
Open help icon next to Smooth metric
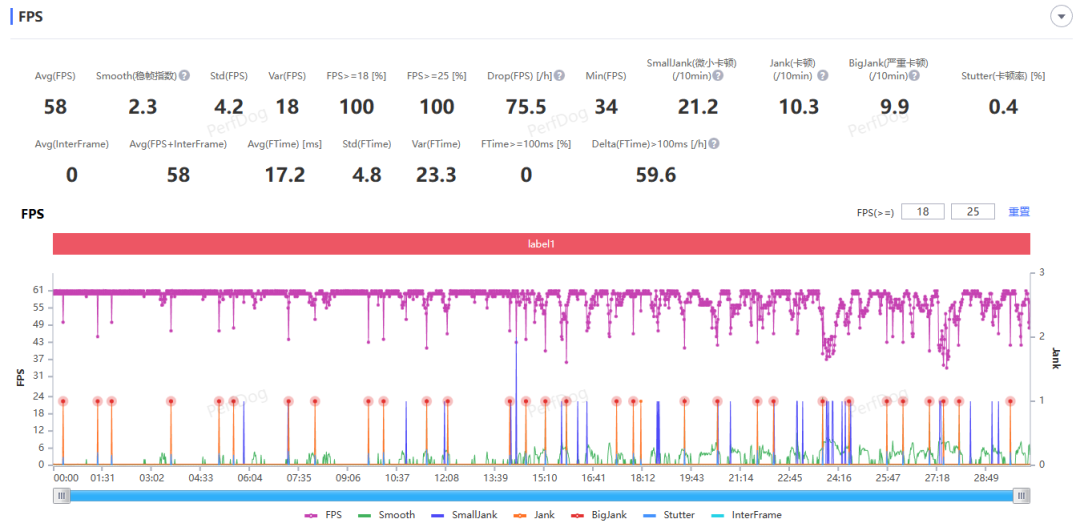185,76
